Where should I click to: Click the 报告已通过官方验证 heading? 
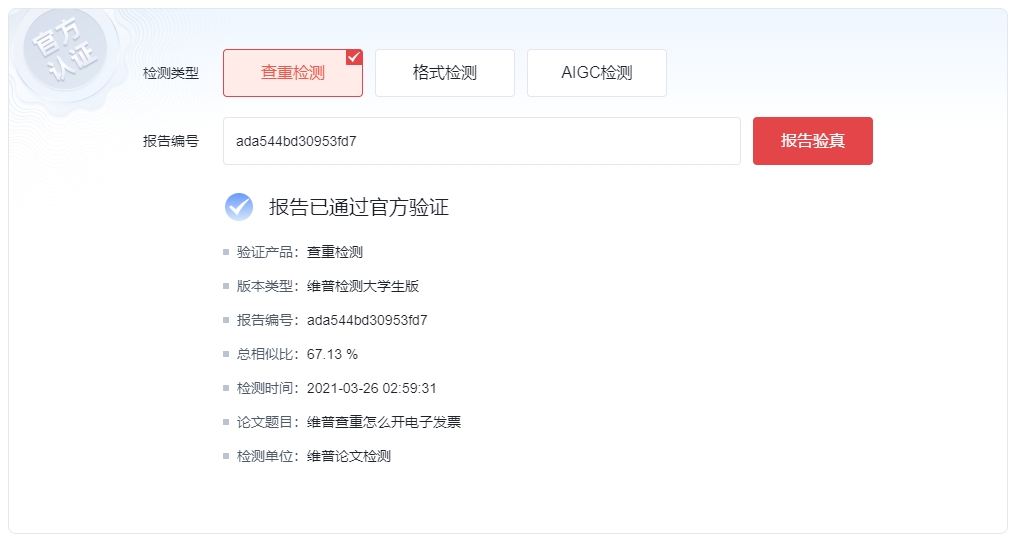pyautogui.click(x=358, y=207)
